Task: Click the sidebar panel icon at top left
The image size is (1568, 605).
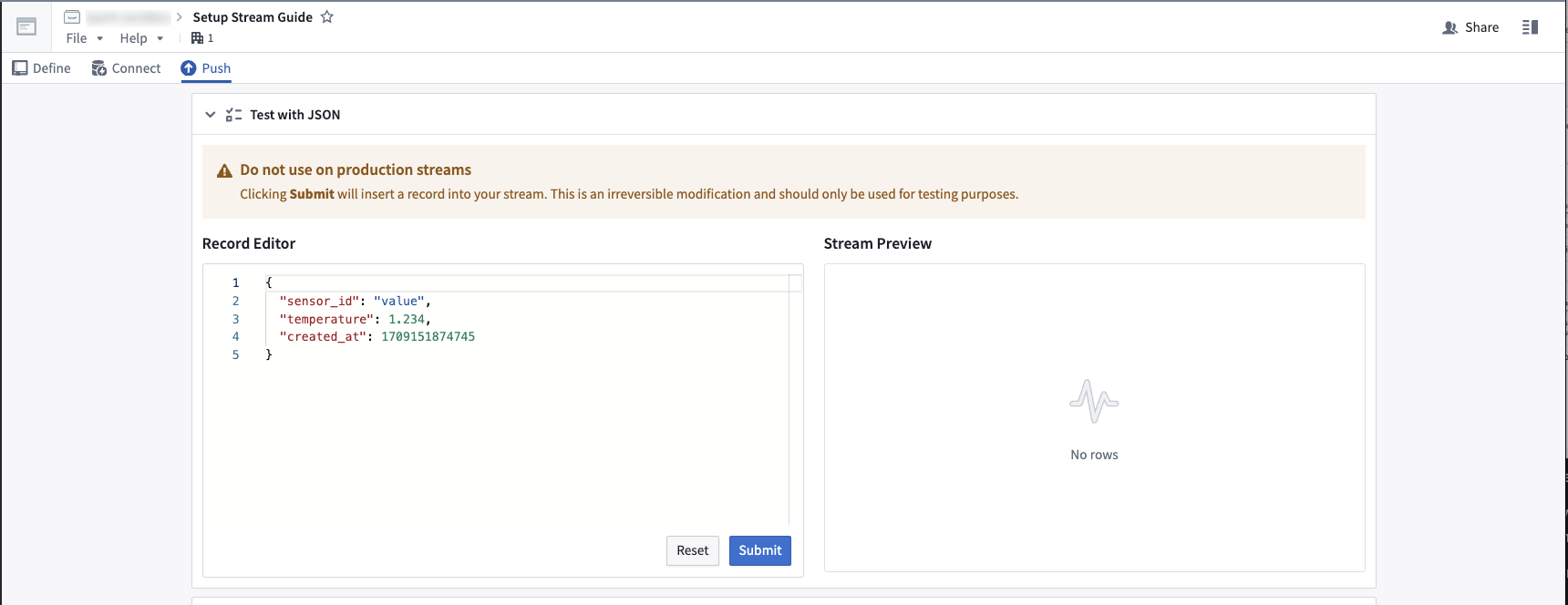Action: pos(26,26)
